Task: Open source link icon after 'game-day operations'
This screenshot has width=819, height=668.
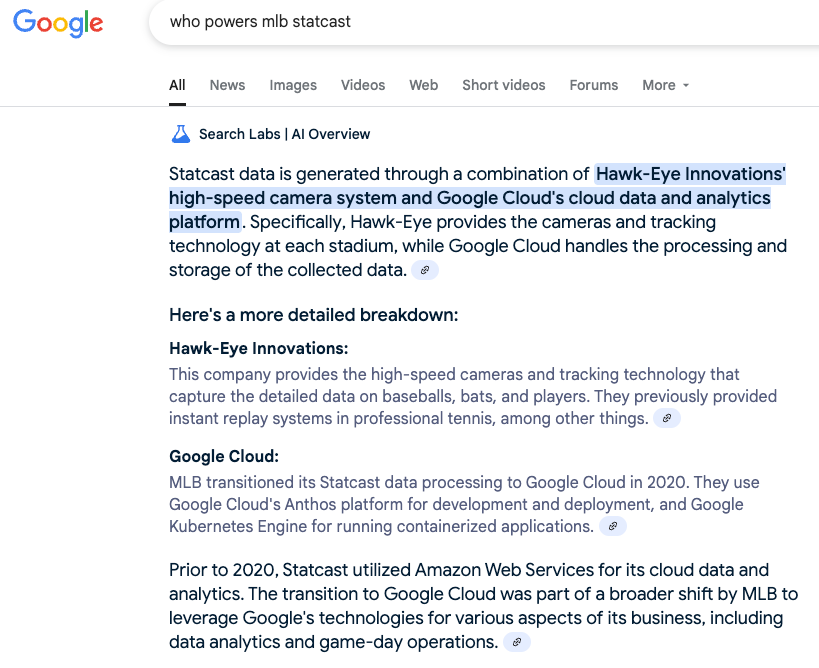Action: point(517,642)
